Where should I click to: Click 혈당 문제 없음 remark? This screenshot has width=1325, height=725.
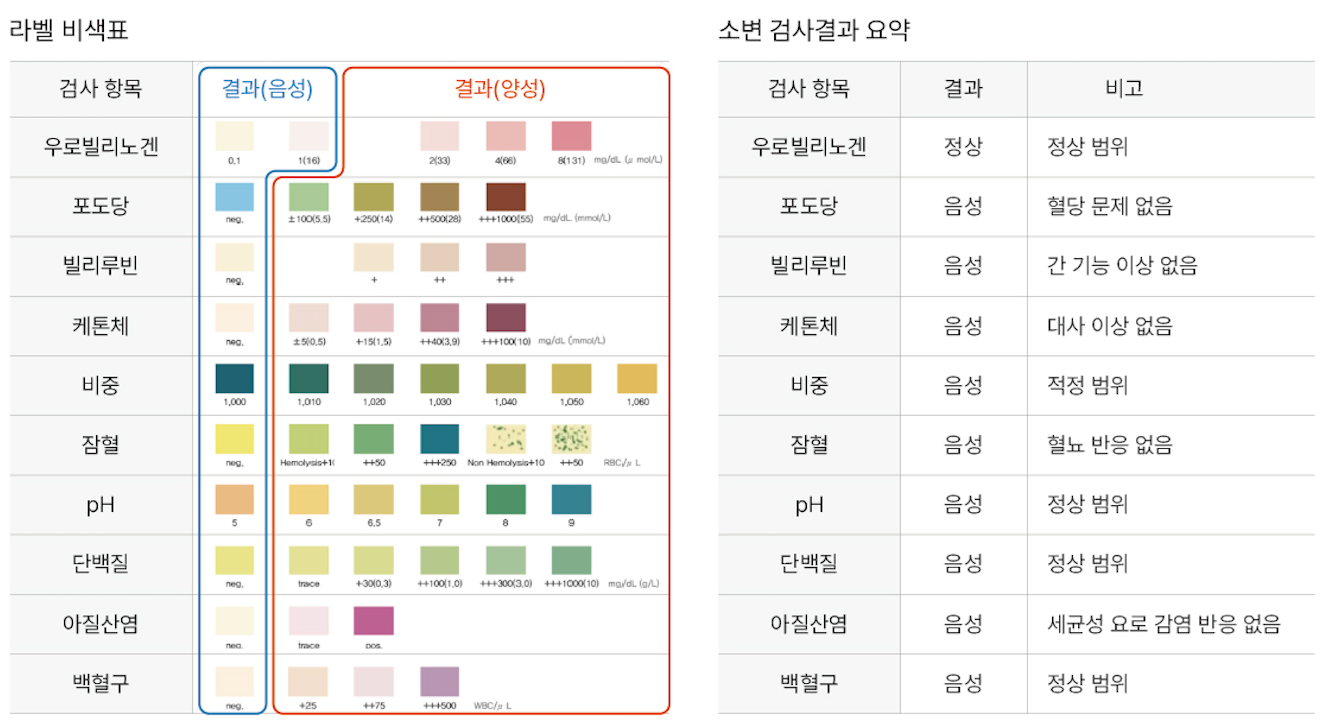click(x=1110, y=207)
